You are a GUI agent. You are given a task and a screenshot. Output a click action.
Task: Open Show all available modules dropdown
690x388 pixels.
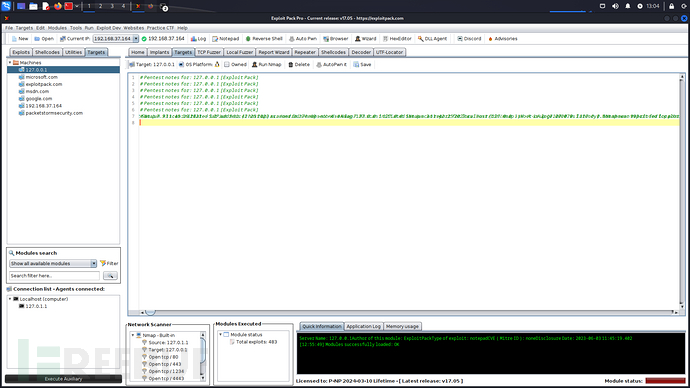pos(94,264)
